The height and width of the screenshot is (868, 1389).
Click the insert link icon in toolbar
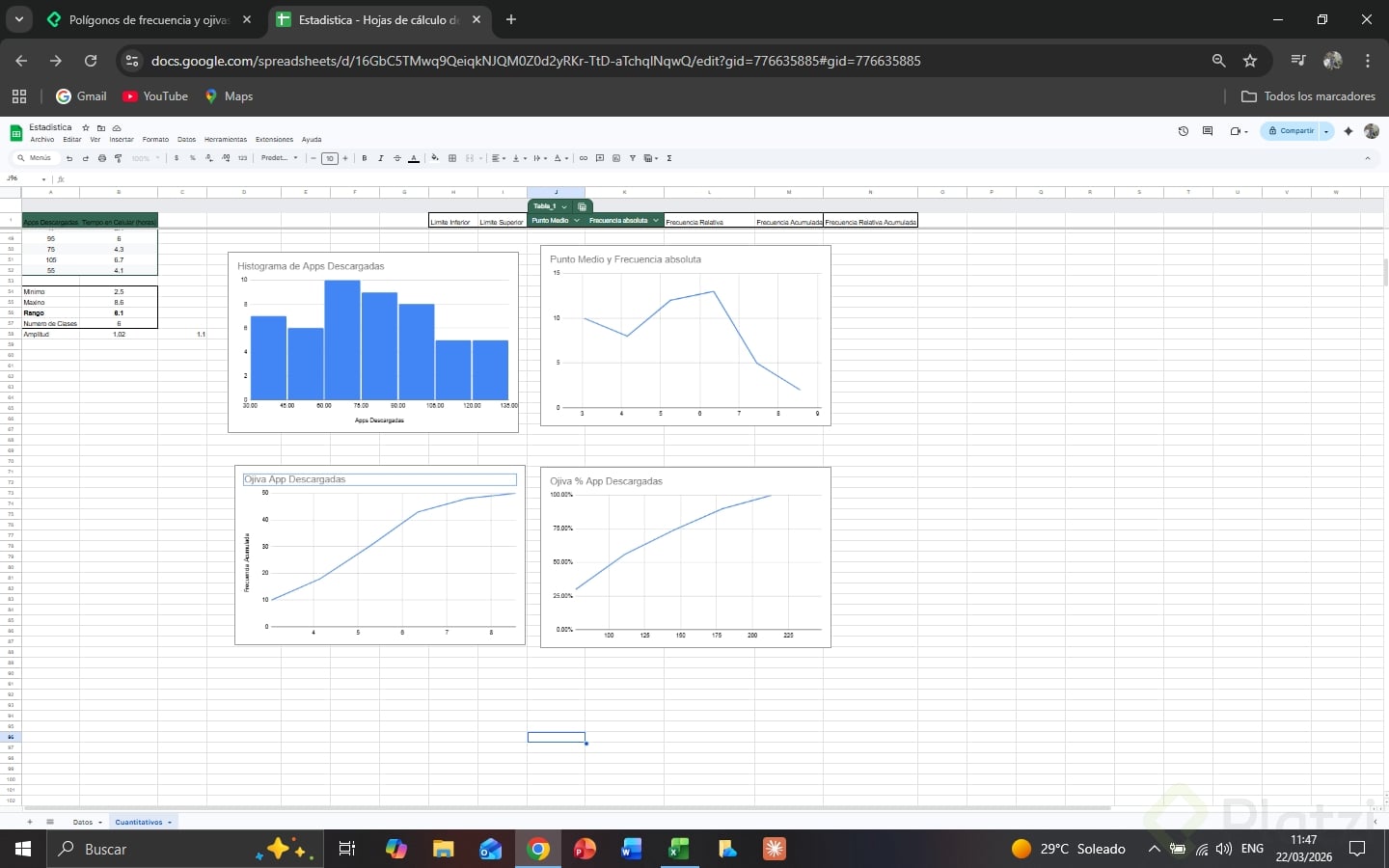click(583, 158)
